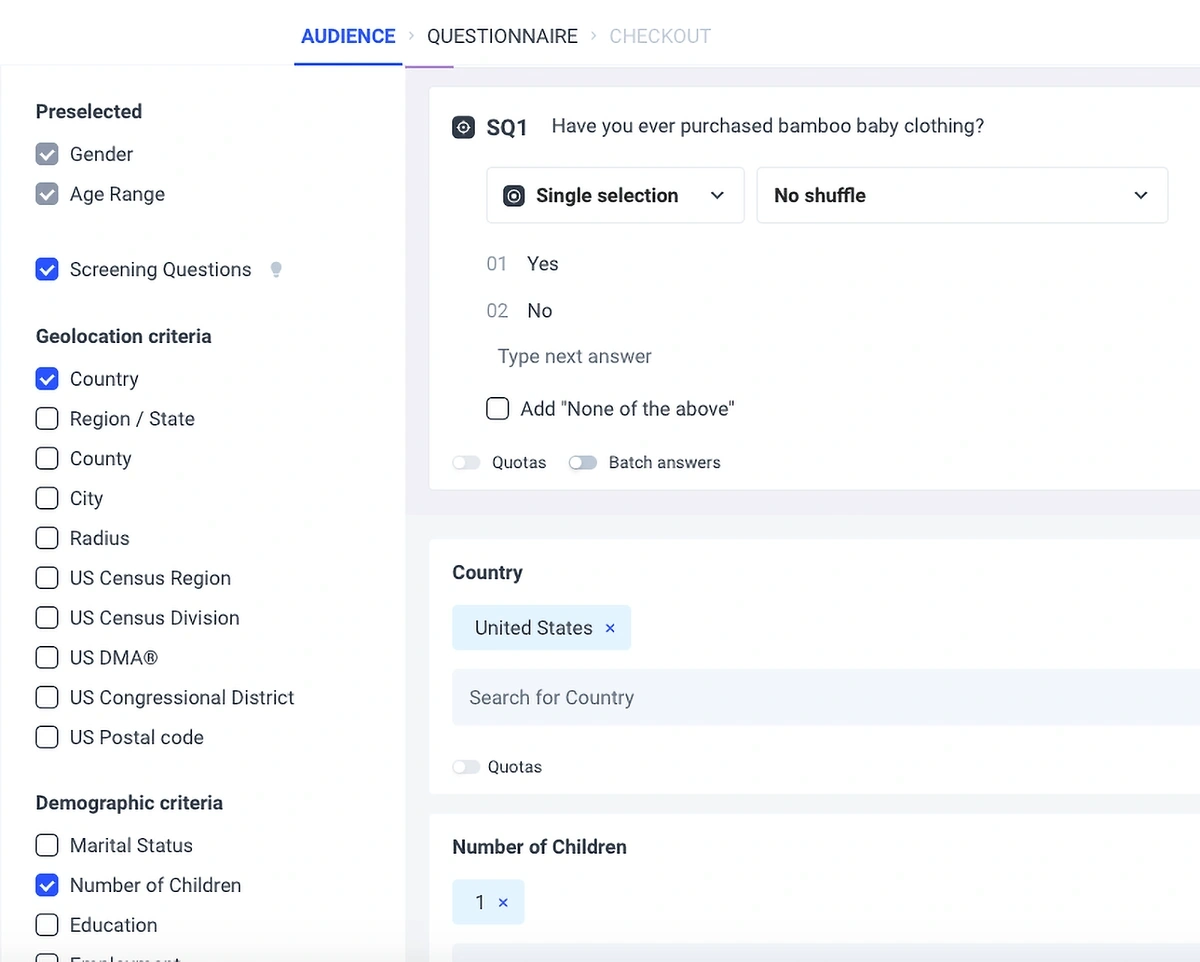The image size is (1200, 962).
Task: Check the Marital Status checkbox
Action: [x=47, y=846]
